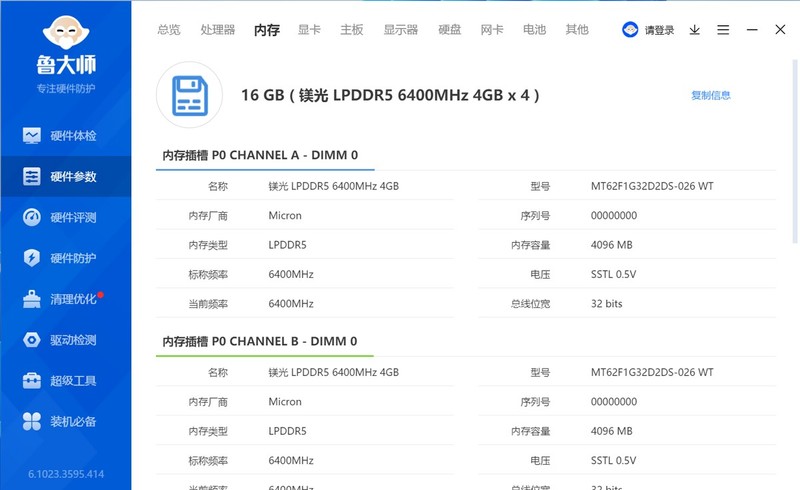The width and height of the screenshot is (800, 490).
Task: Select the 内存 tab
Action: 267,30
